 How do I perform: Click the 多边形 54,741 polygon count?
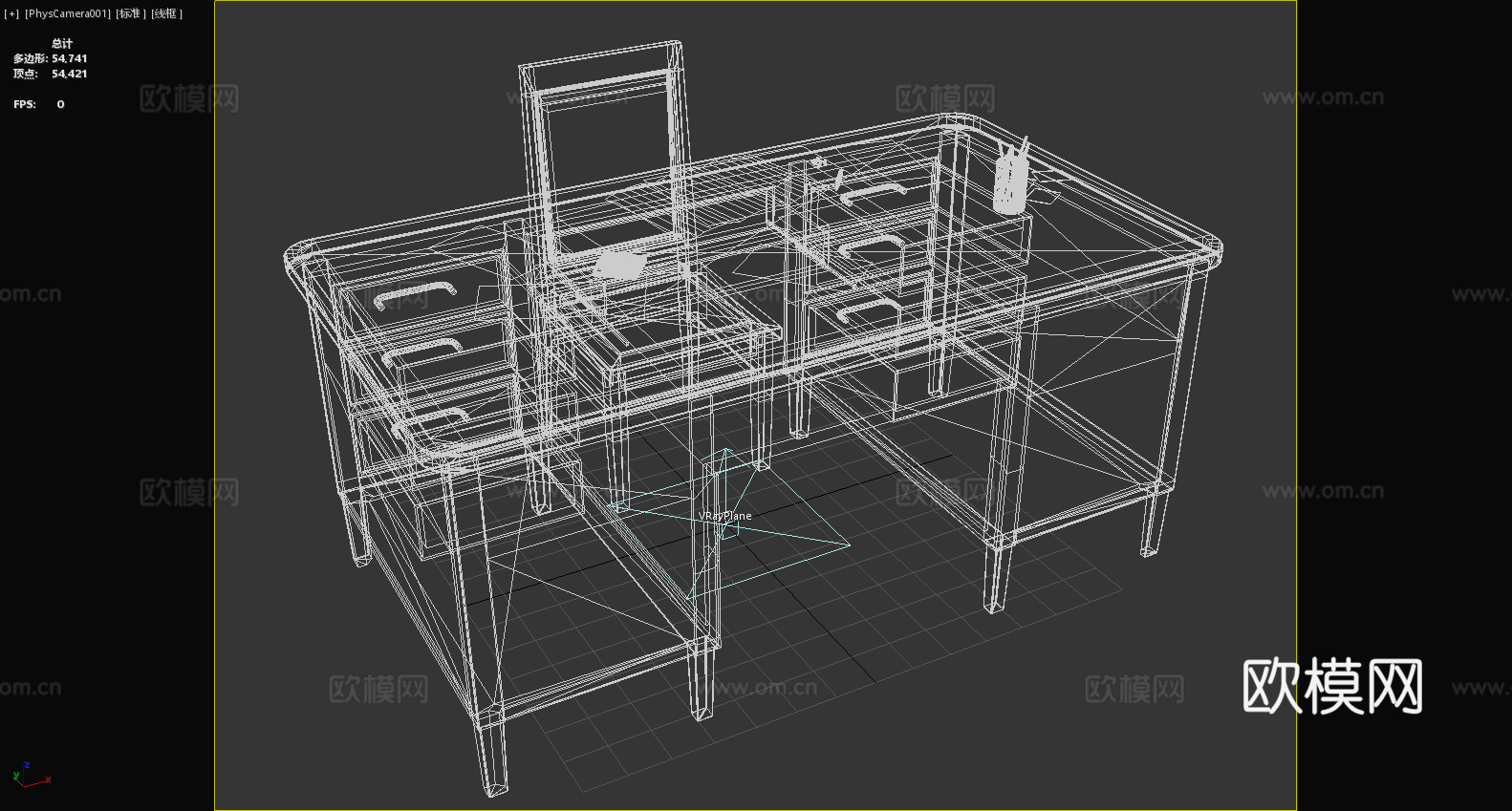click(x=51, y=58)
